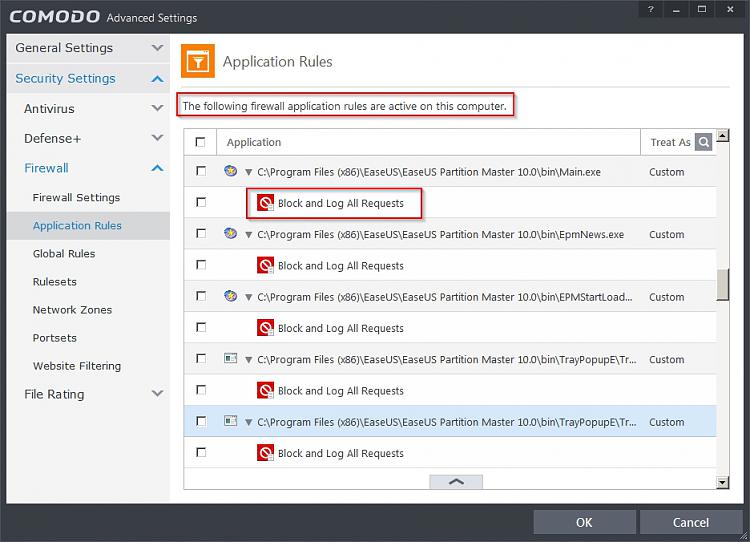Click Custom in the Main.exe row
Viewport: 750px width, 542px height.
(666, 172)
